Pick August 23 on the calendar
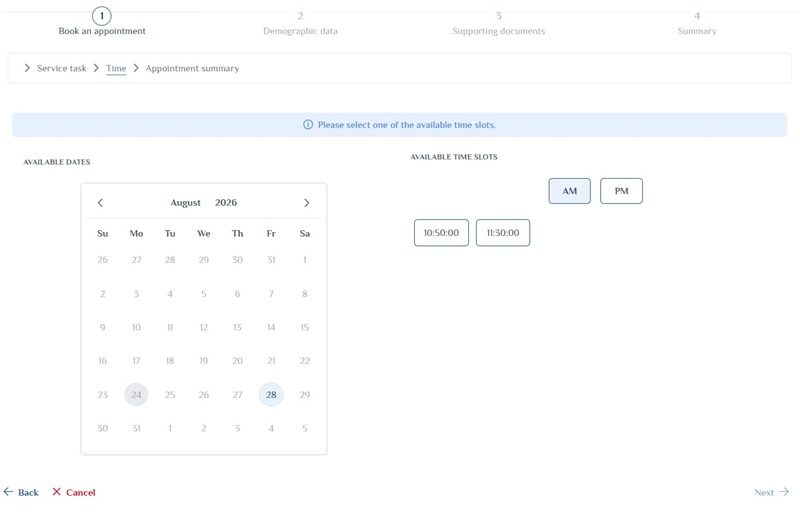 coord(103,395)
